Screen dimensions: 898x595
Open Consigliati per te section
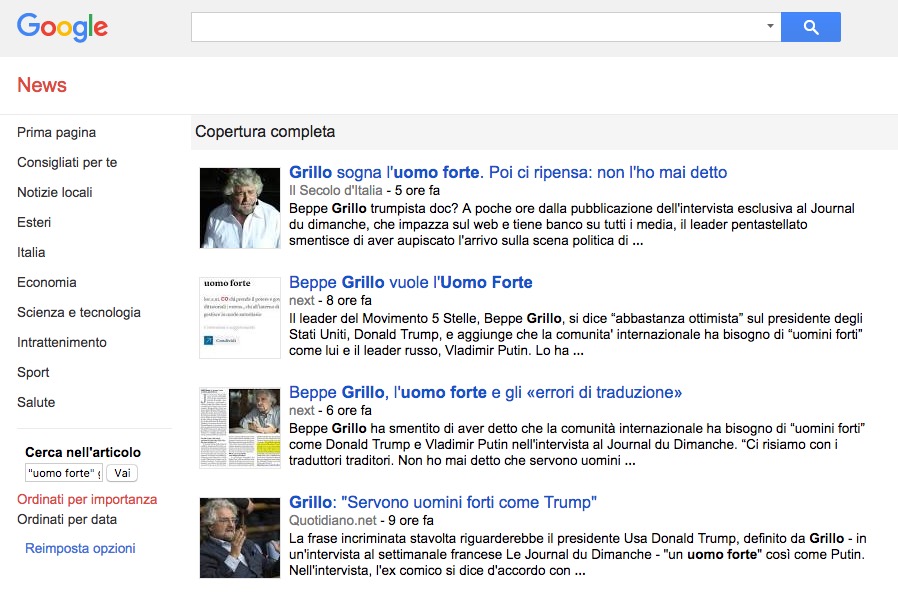(x=67, y=163)
